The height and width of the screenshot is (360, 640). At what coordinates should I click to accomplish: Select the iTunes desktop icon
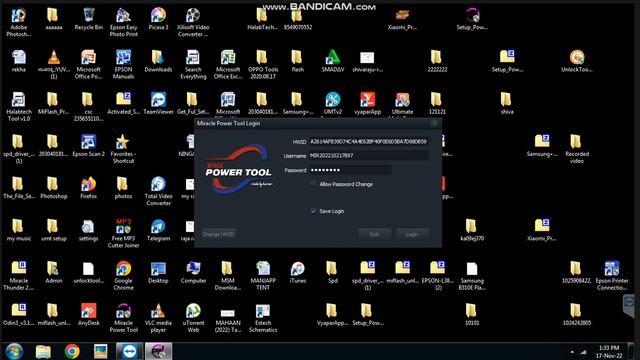pyautogui.click(x=298, y=272)
